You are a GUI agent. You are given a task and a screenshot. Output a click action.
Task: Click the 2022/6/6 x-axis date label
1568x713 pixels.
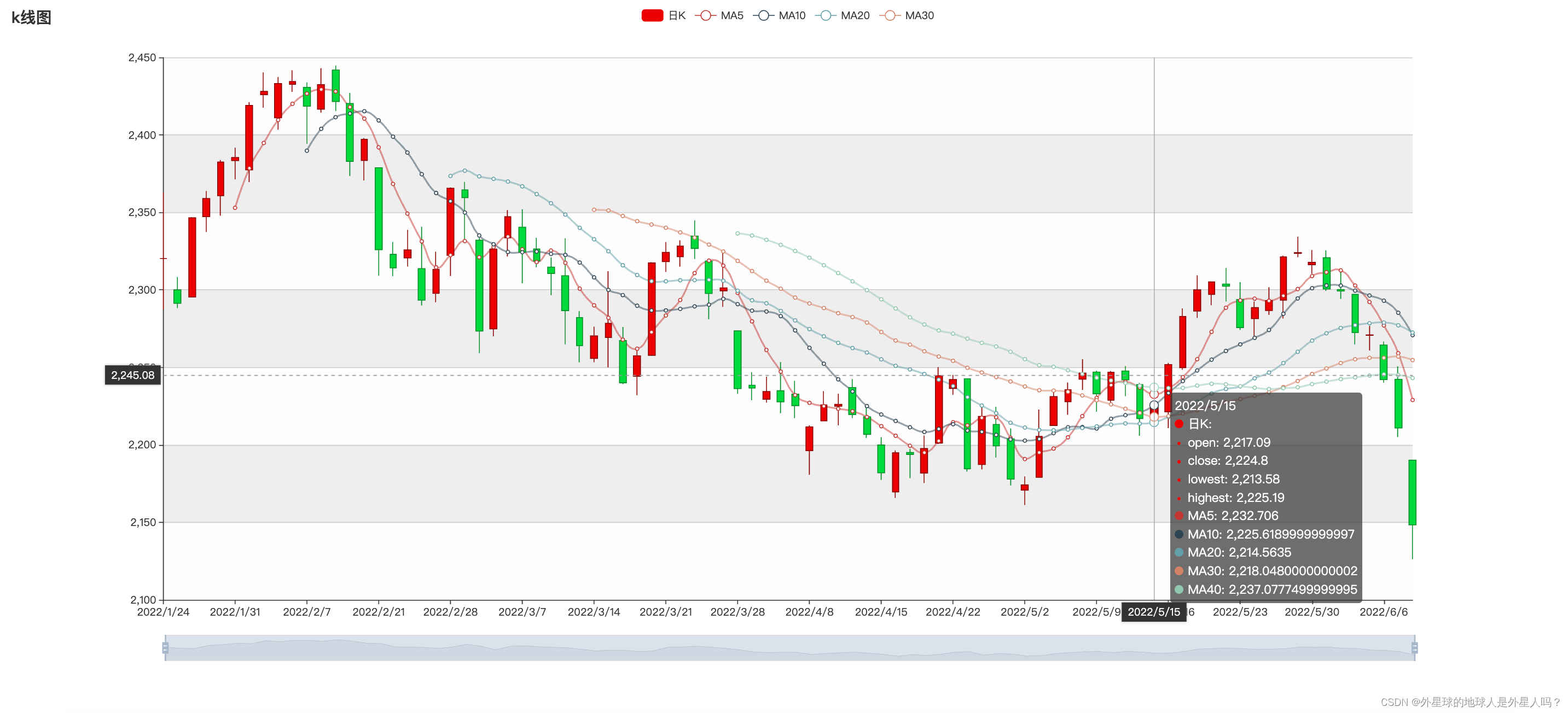[1384, 612]
